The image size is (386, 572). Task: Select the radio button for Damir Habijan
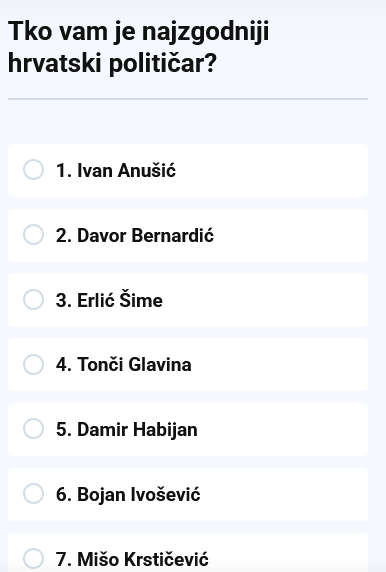(34, 429)
